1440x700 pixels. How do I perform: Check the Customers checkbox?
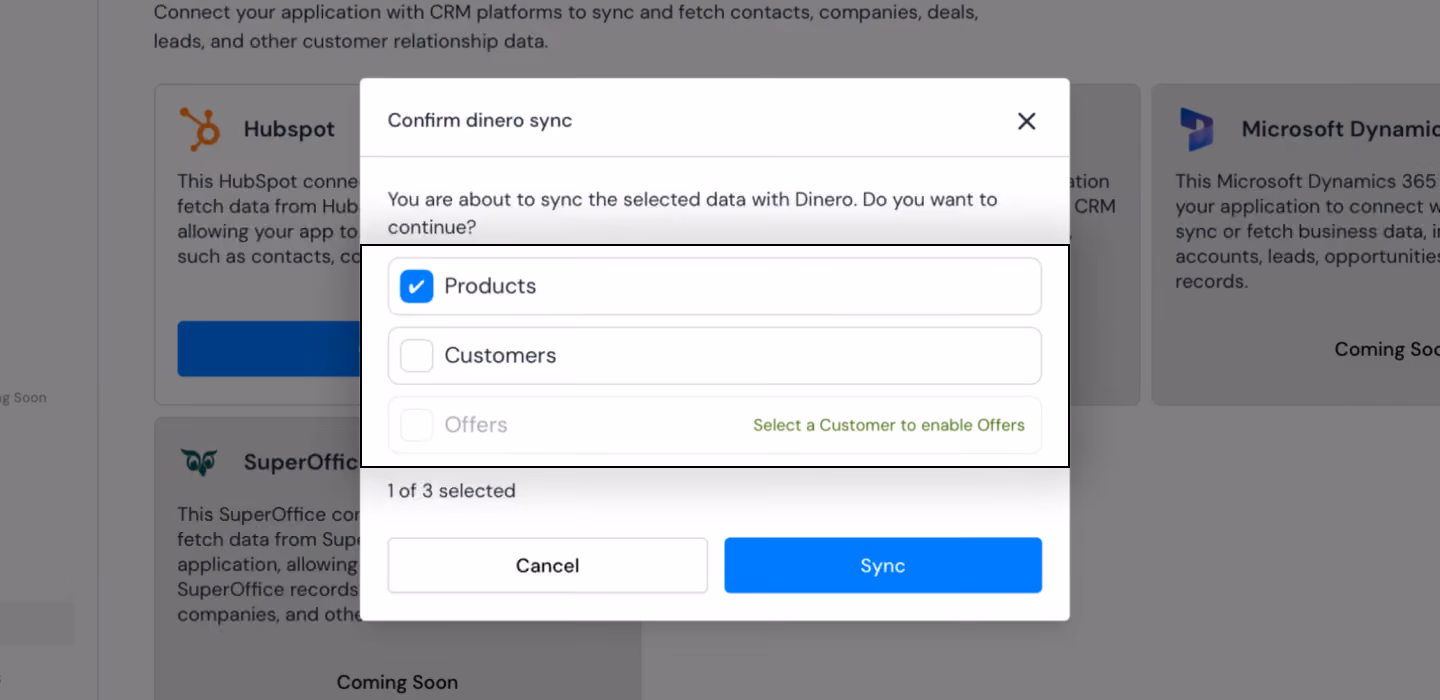(x=416, y=355)
